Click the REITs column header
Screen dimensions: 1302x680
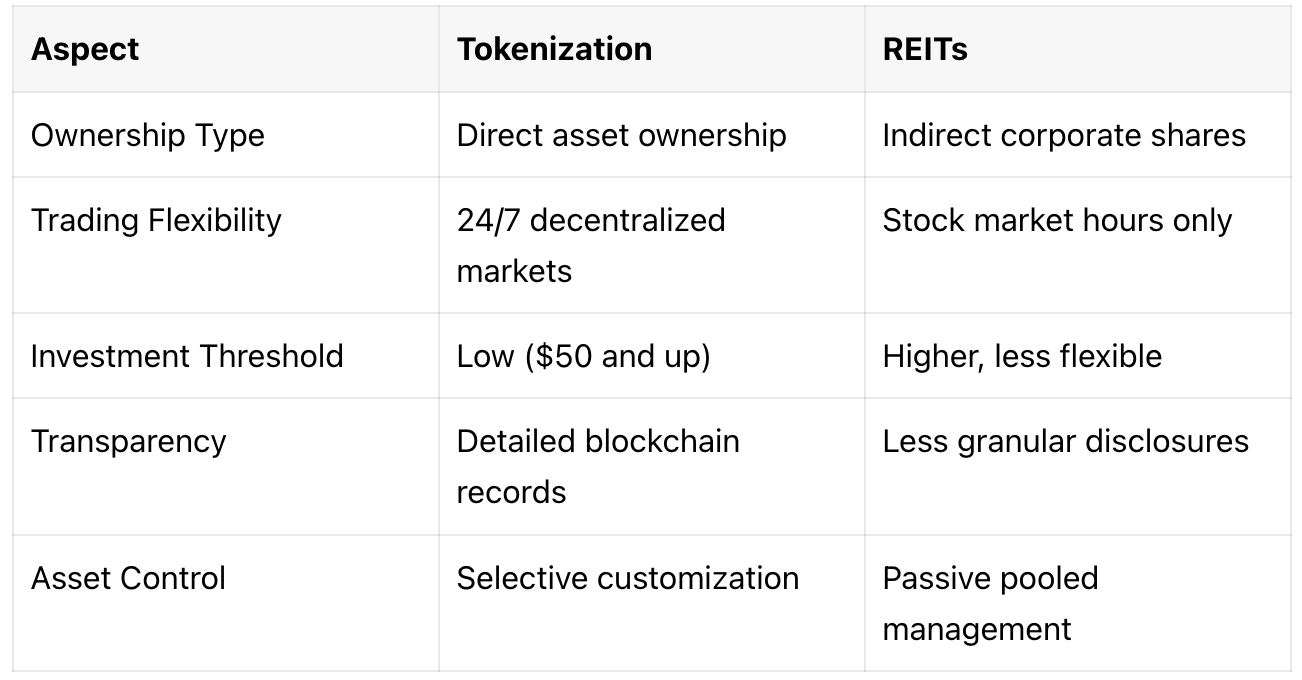coord(925,50)
